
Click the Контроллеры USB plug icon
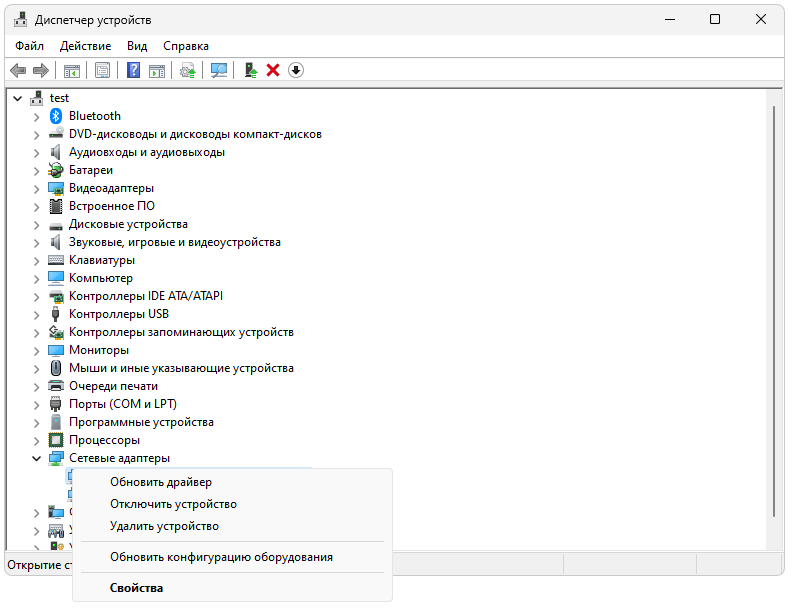click(56, 314)
